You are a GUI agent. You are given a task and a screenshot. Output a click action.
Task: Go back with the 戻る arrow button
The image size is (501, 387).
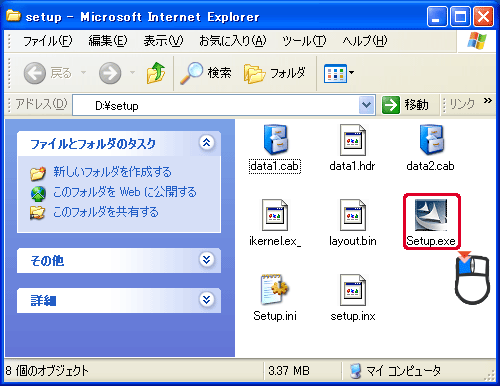[x=35, y=73]
